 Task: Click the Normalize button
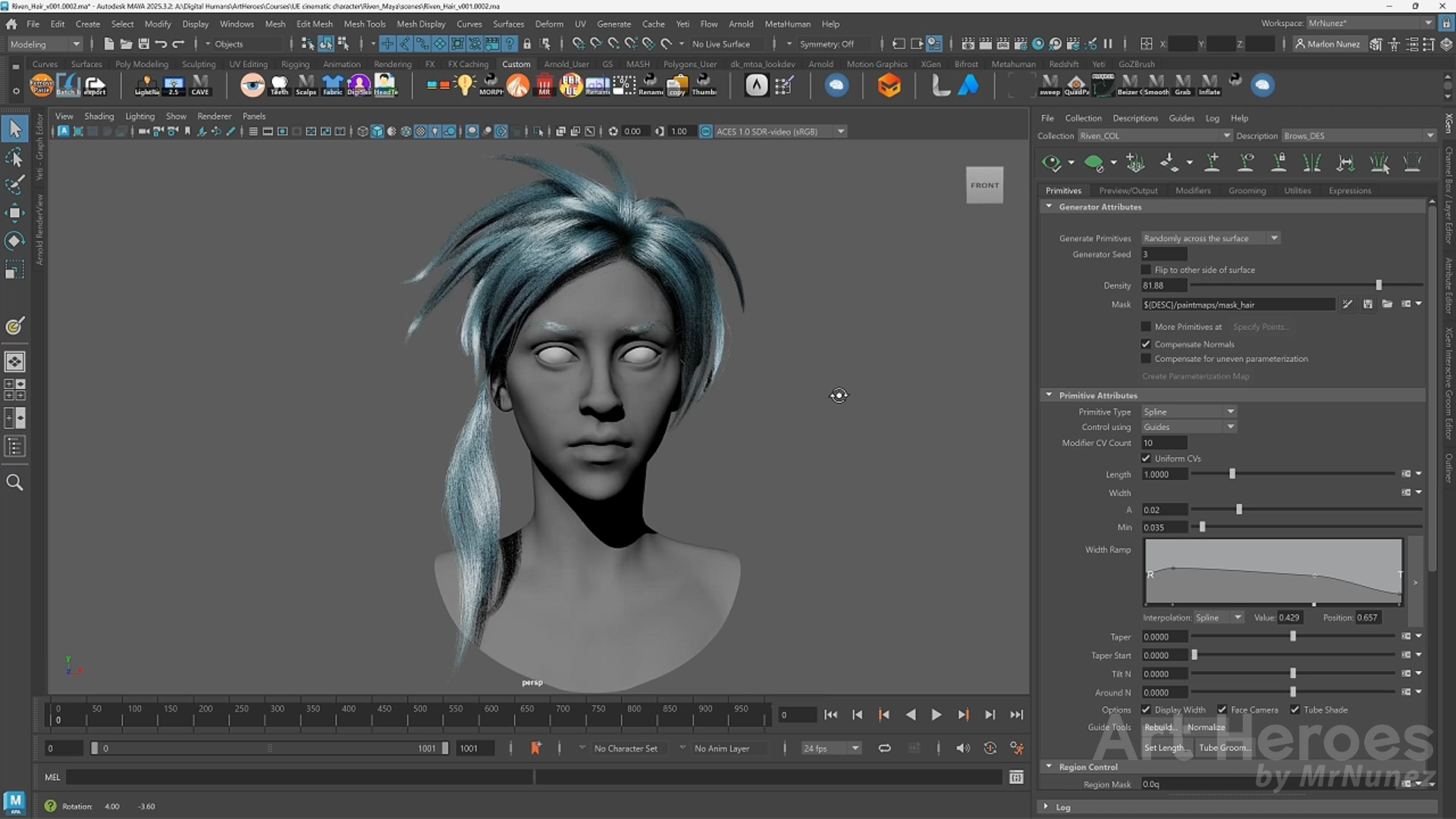1206,727
